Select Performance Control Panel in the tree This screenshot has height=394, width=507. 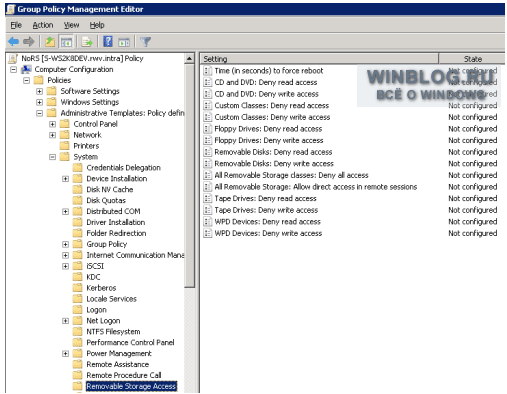click(130, 342)
